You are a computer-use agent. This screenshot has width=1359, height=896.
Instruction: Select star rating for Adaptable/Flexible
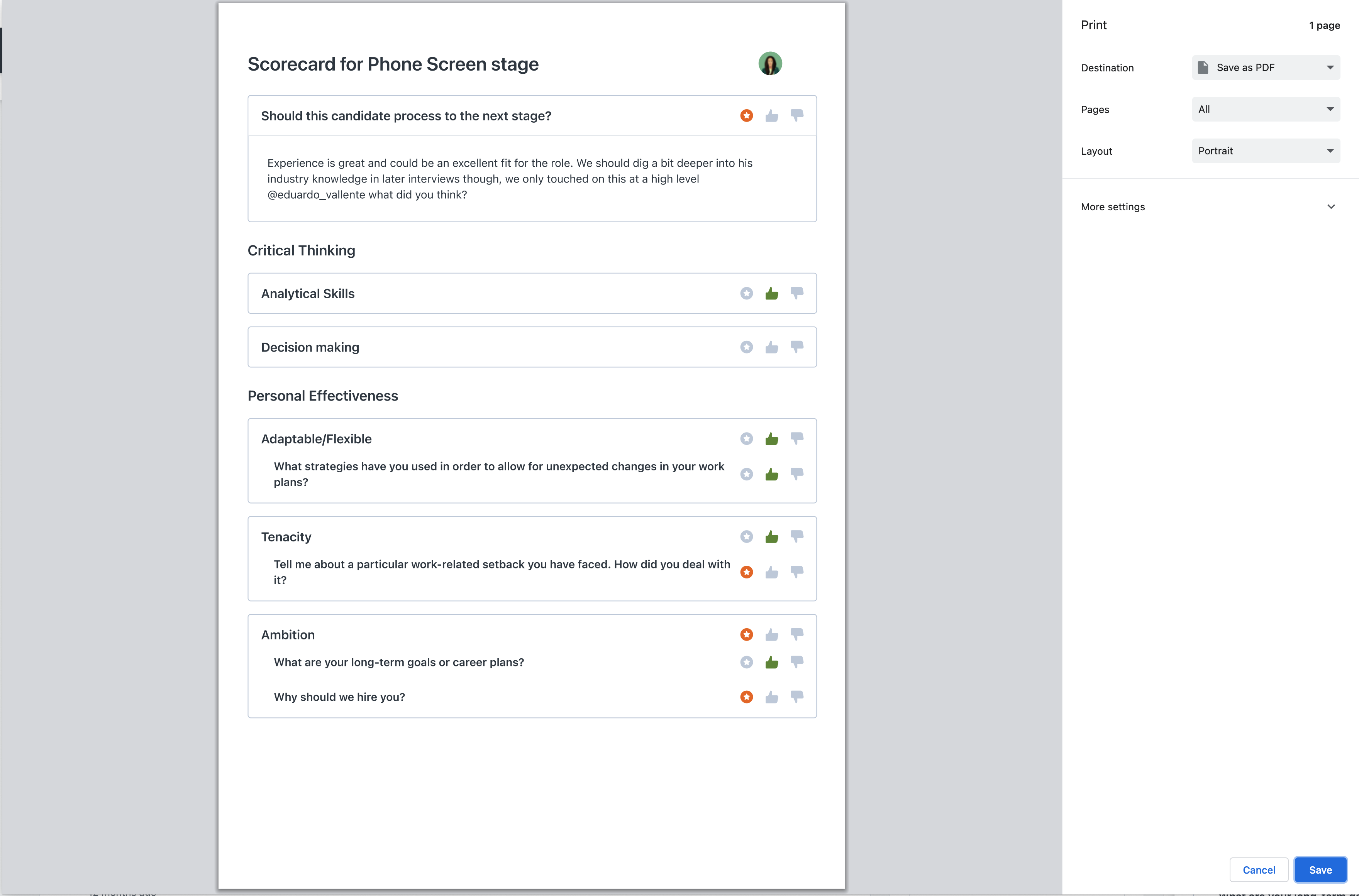pyautogui.click(x=746, y=438)
